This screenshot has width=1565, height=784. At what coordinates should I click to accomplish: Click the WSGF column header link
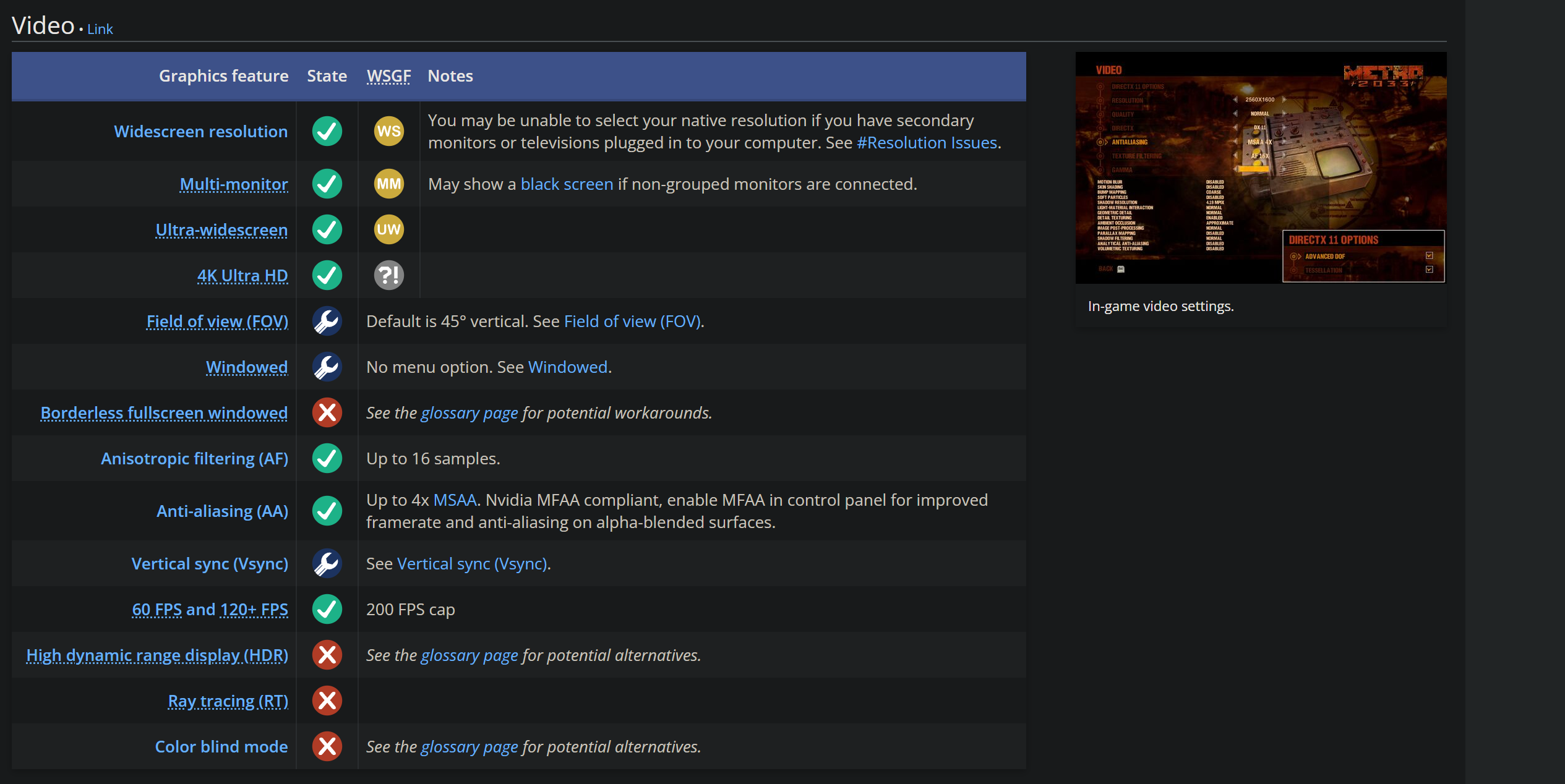click(x=388, y=75)
